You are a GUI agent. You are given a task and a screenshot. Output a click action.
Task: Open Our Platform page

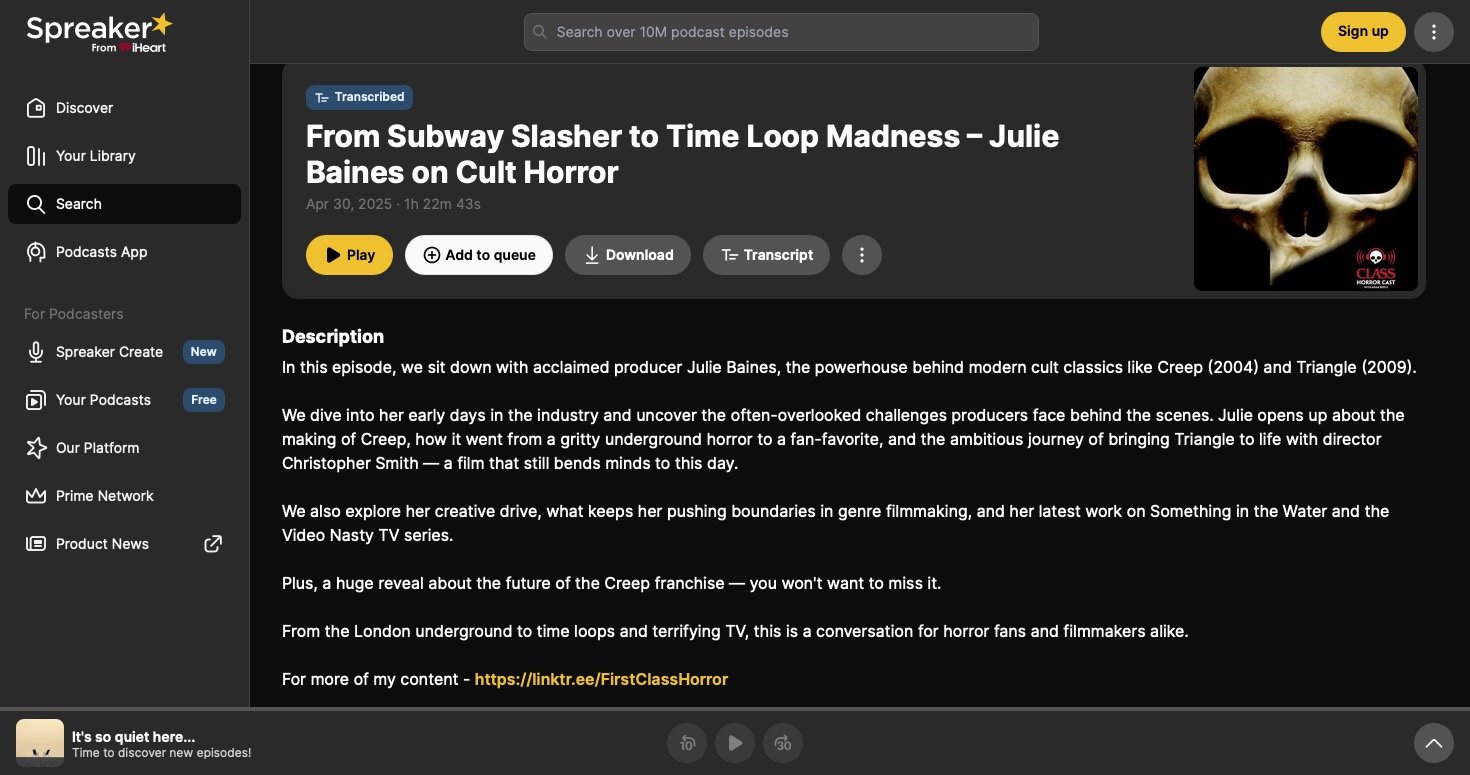click(124, 448)
